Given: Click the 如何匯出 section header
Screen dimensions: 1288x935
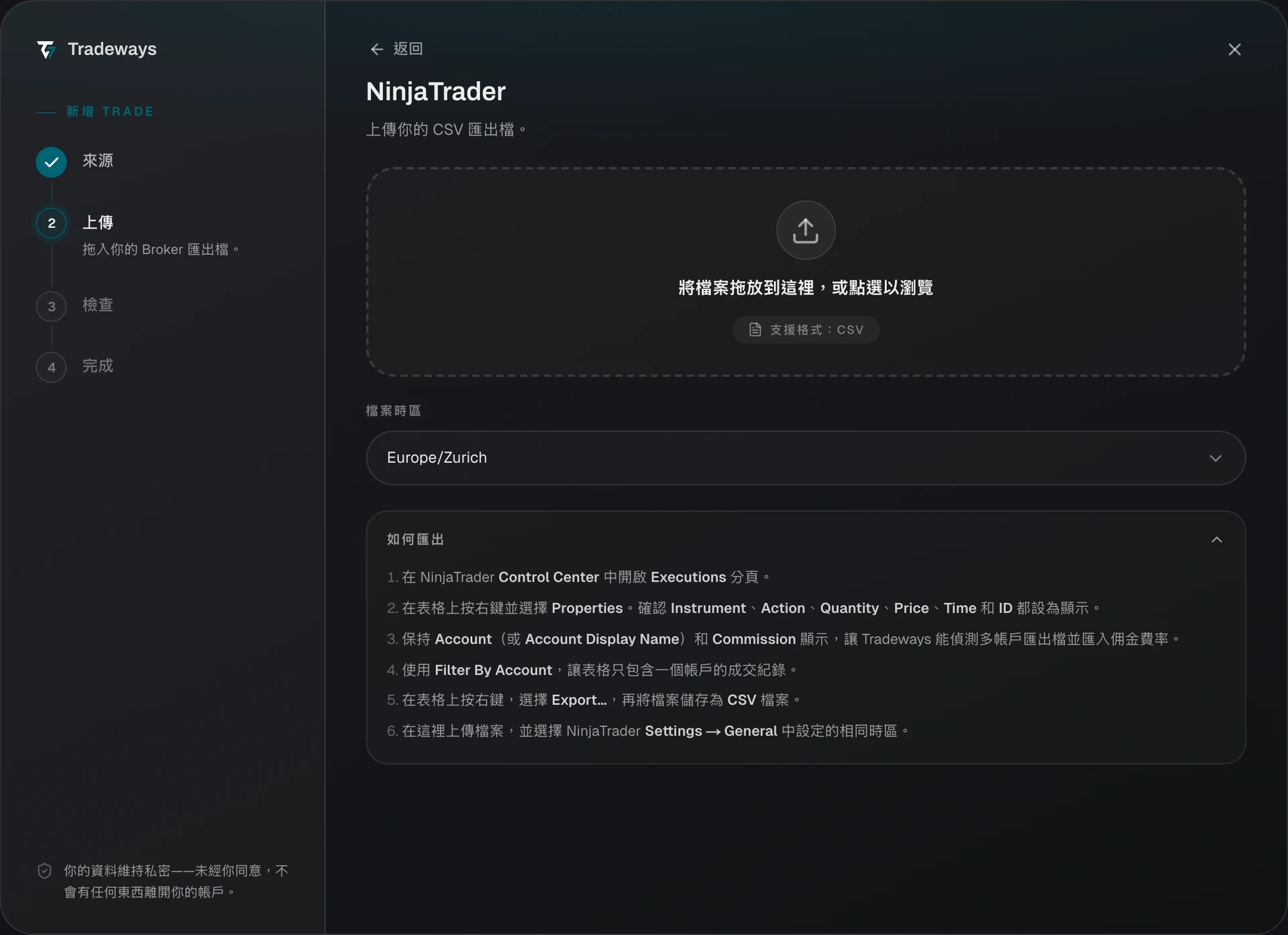Looking at the screenshot, I should pos(806,540).
